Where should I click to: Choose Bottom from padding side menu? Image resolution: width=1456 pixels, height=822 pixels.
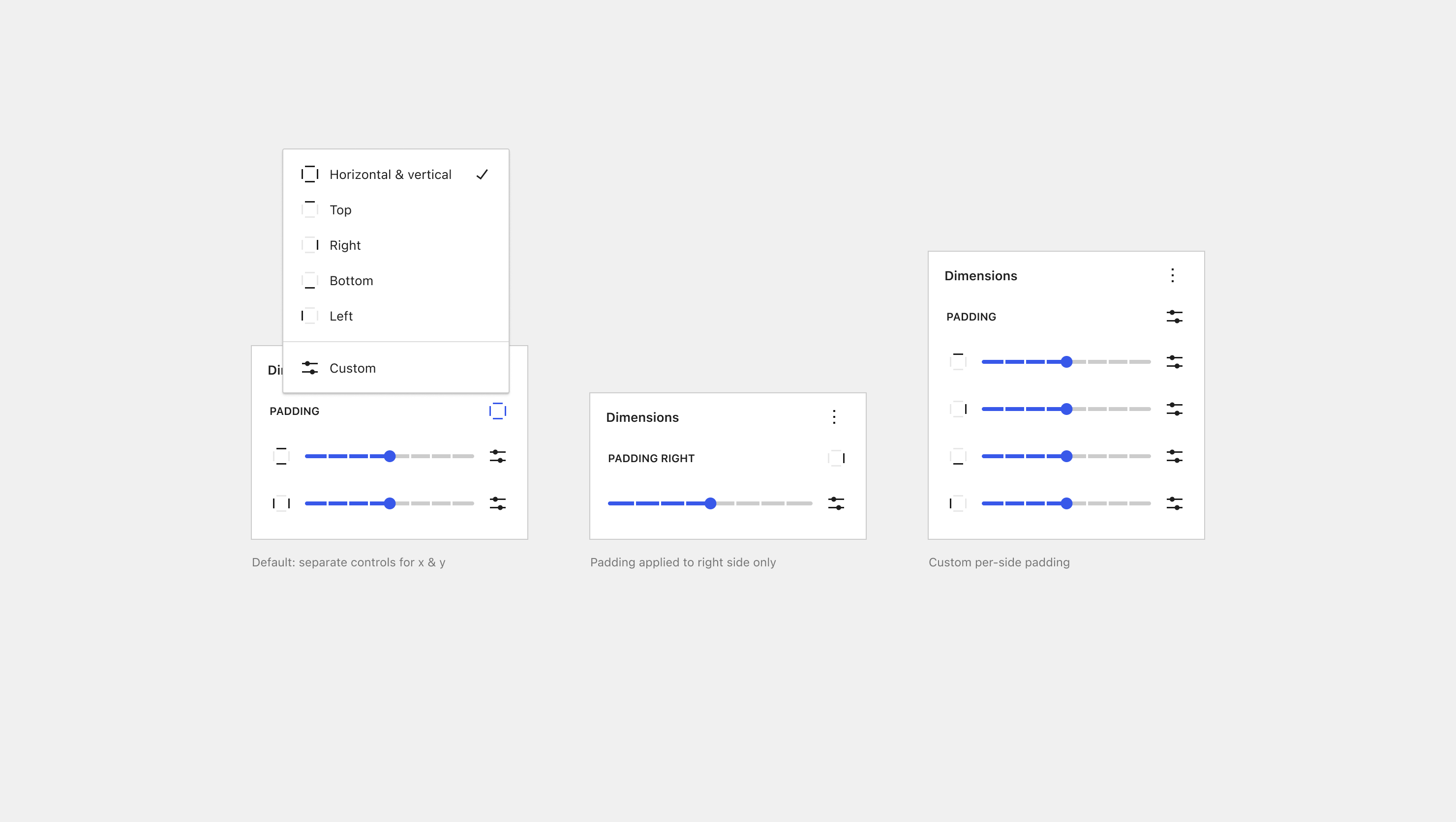click(x=351, y=281)
